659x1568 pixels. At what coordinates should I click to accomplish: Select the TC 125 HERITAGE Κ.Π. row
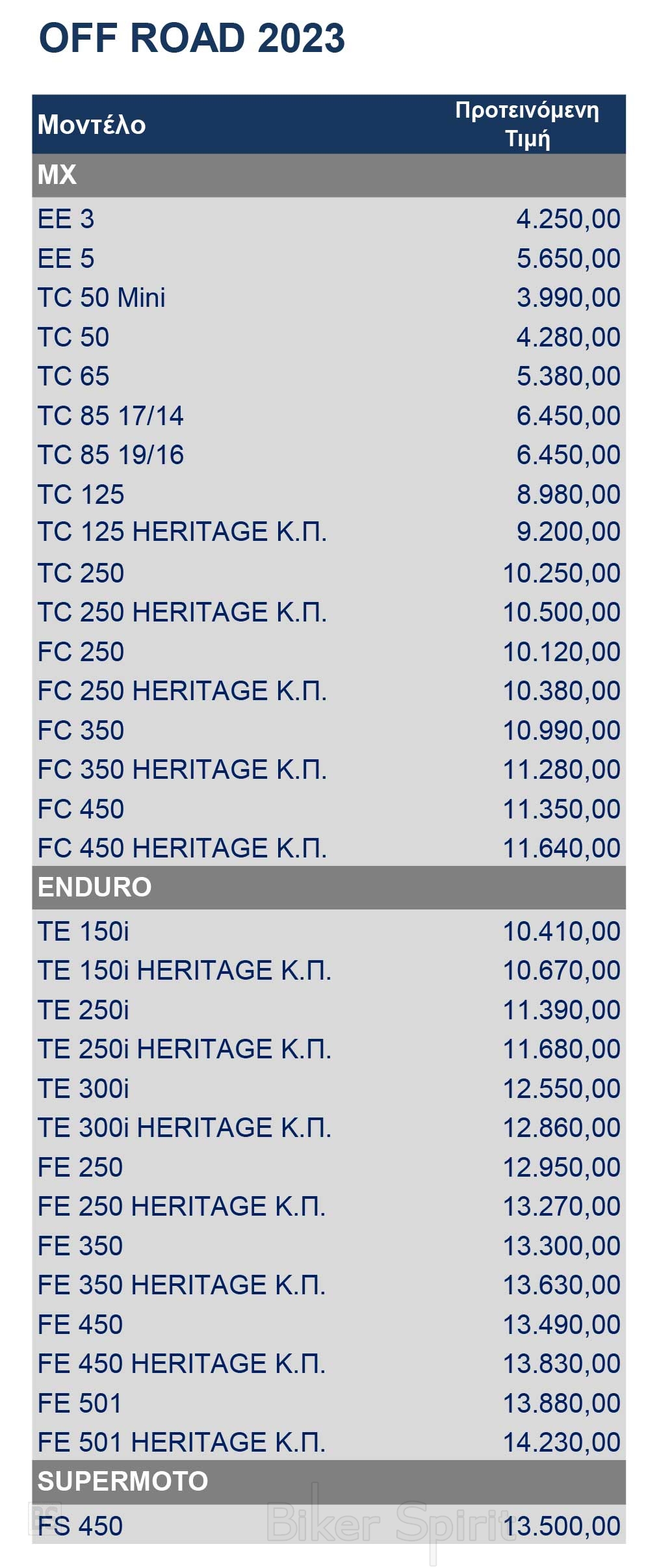329,532
